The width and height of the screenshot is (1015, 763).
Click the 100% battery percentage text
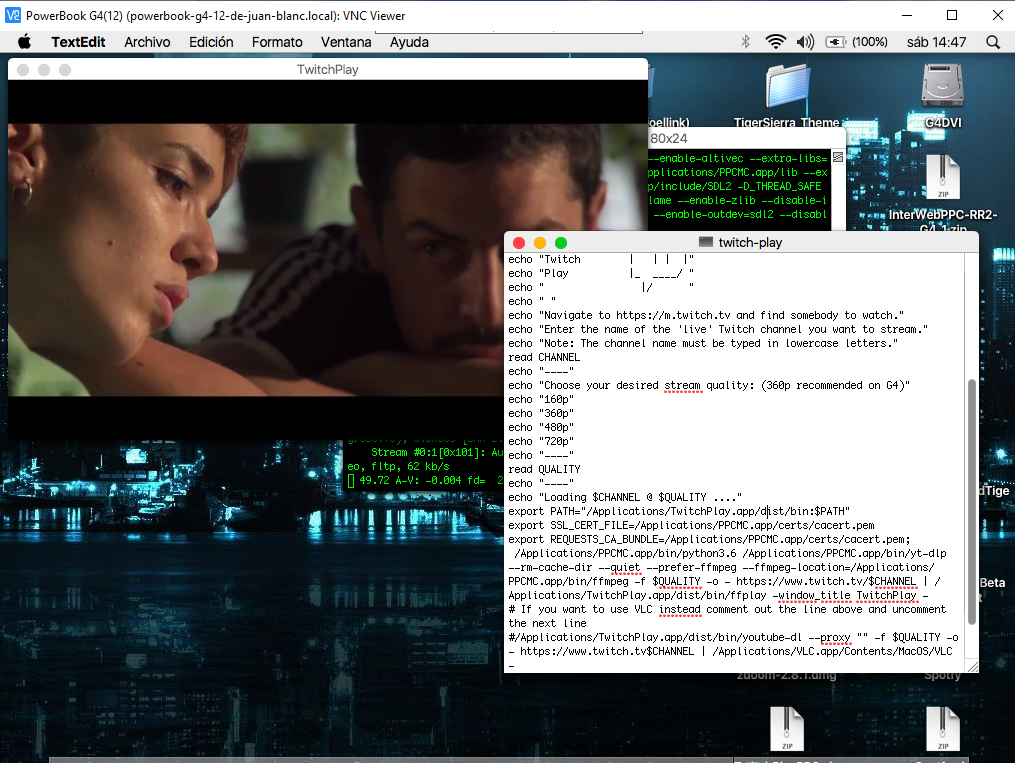point(869,42)
